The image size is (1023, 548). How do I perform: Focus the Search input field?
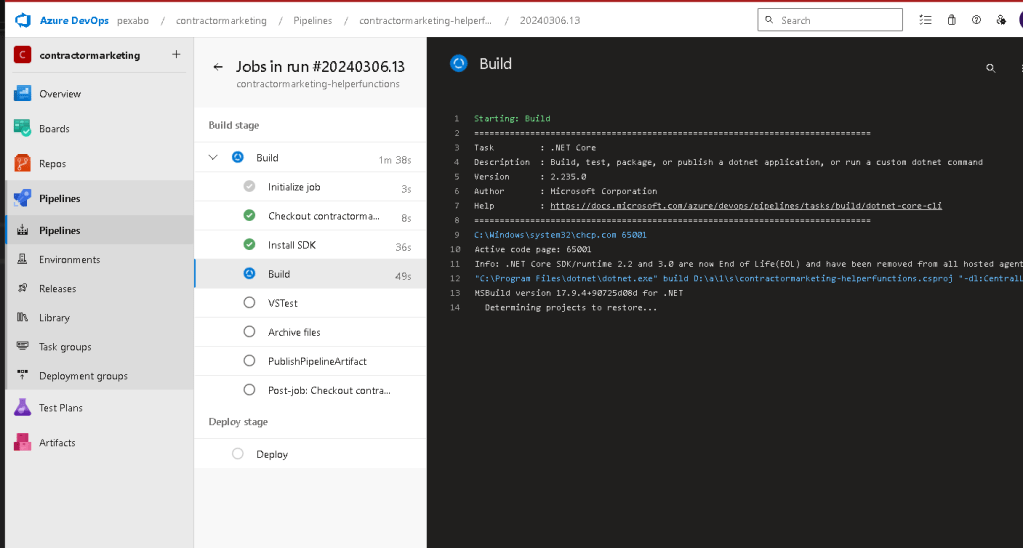(x=830, y=20)
